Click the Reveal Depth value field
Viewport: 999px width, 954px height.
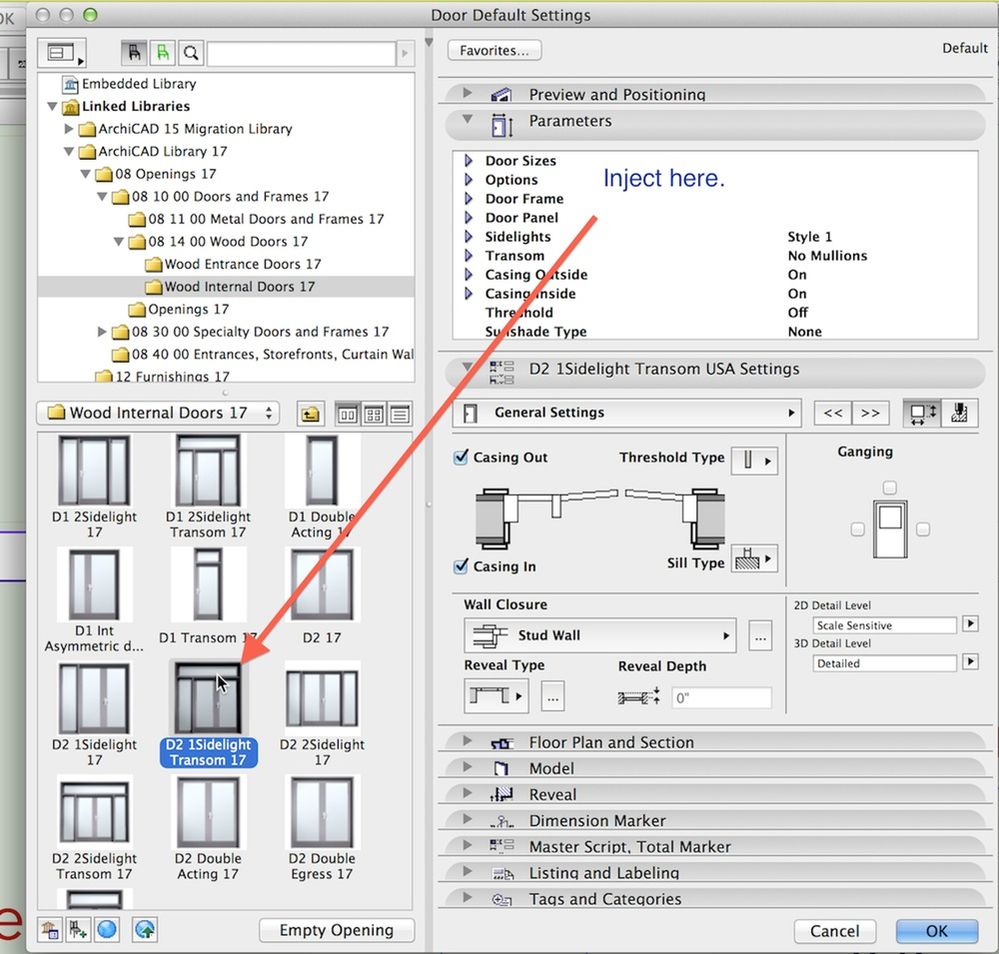(721, 698)
